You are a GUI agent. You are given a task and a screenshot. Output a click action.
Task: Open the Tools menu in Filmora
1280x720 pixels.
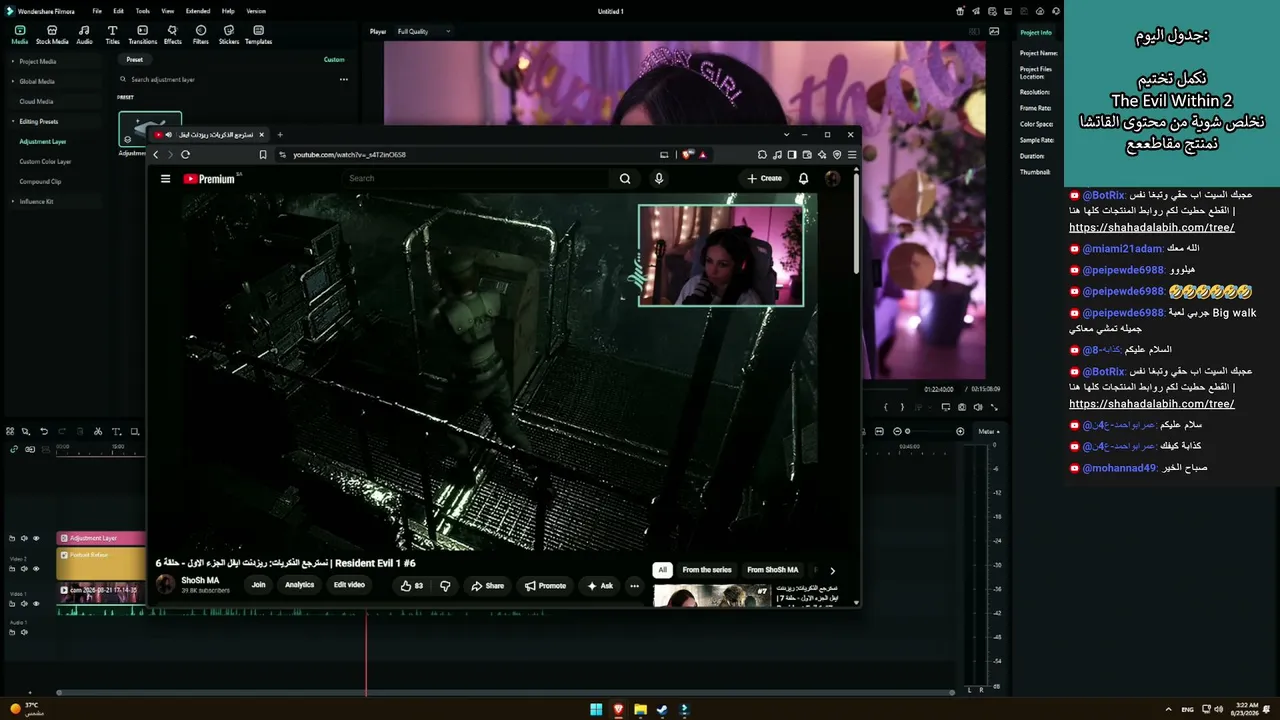(143, 11)
